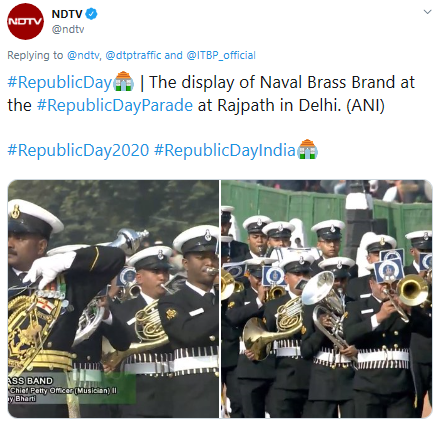This screenshot has height=428, width=435.
Task: Open the #RepublicDayIndia hashtag
Action: coord(225,150)
